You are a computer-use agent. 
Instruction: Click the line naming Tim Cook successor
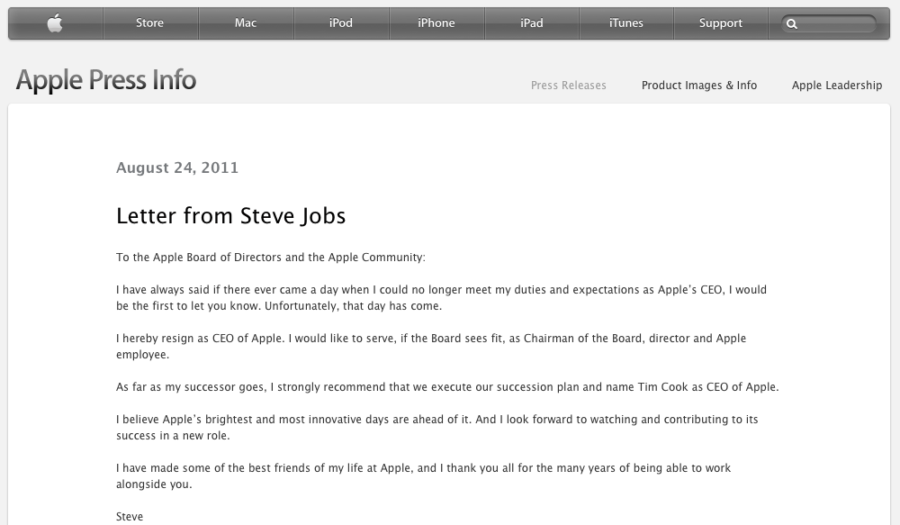pyautogui.click(x=448, y=387)
